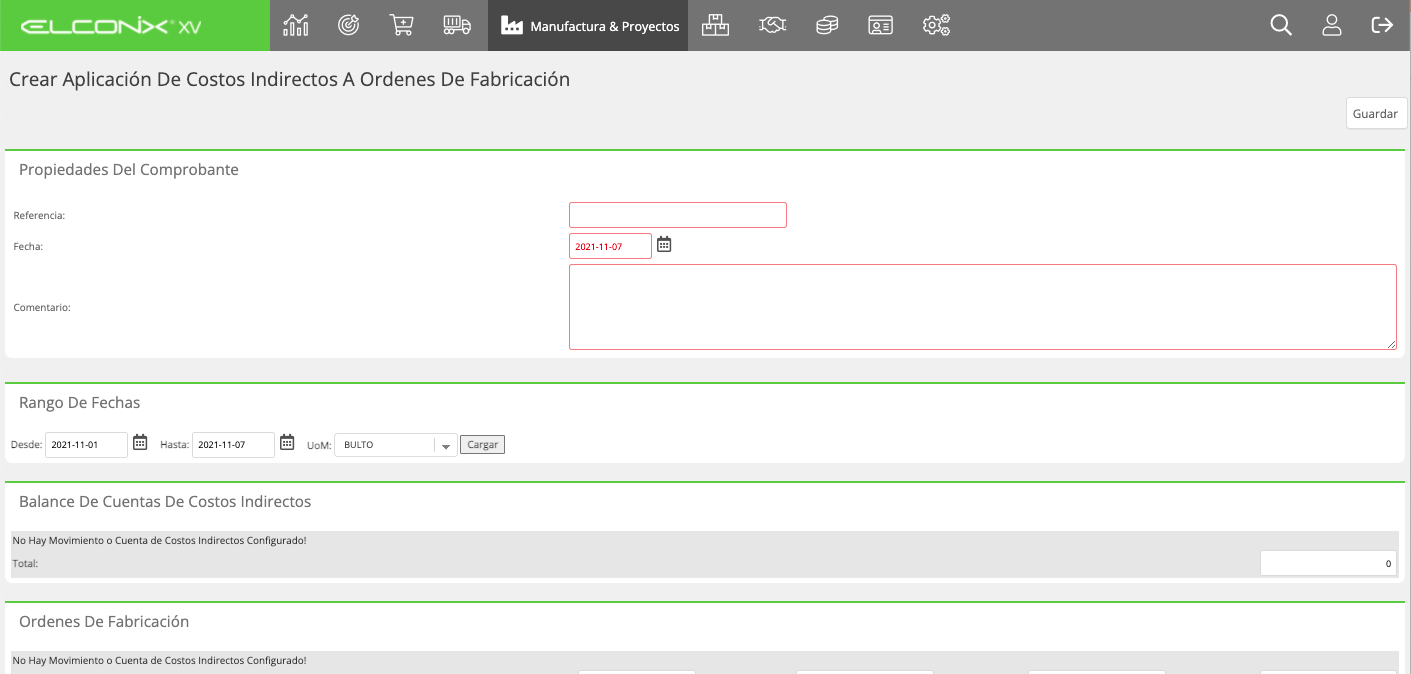Open the shopping cart purchases module
Screen dimensions: 1411x674
coord(402,25)
